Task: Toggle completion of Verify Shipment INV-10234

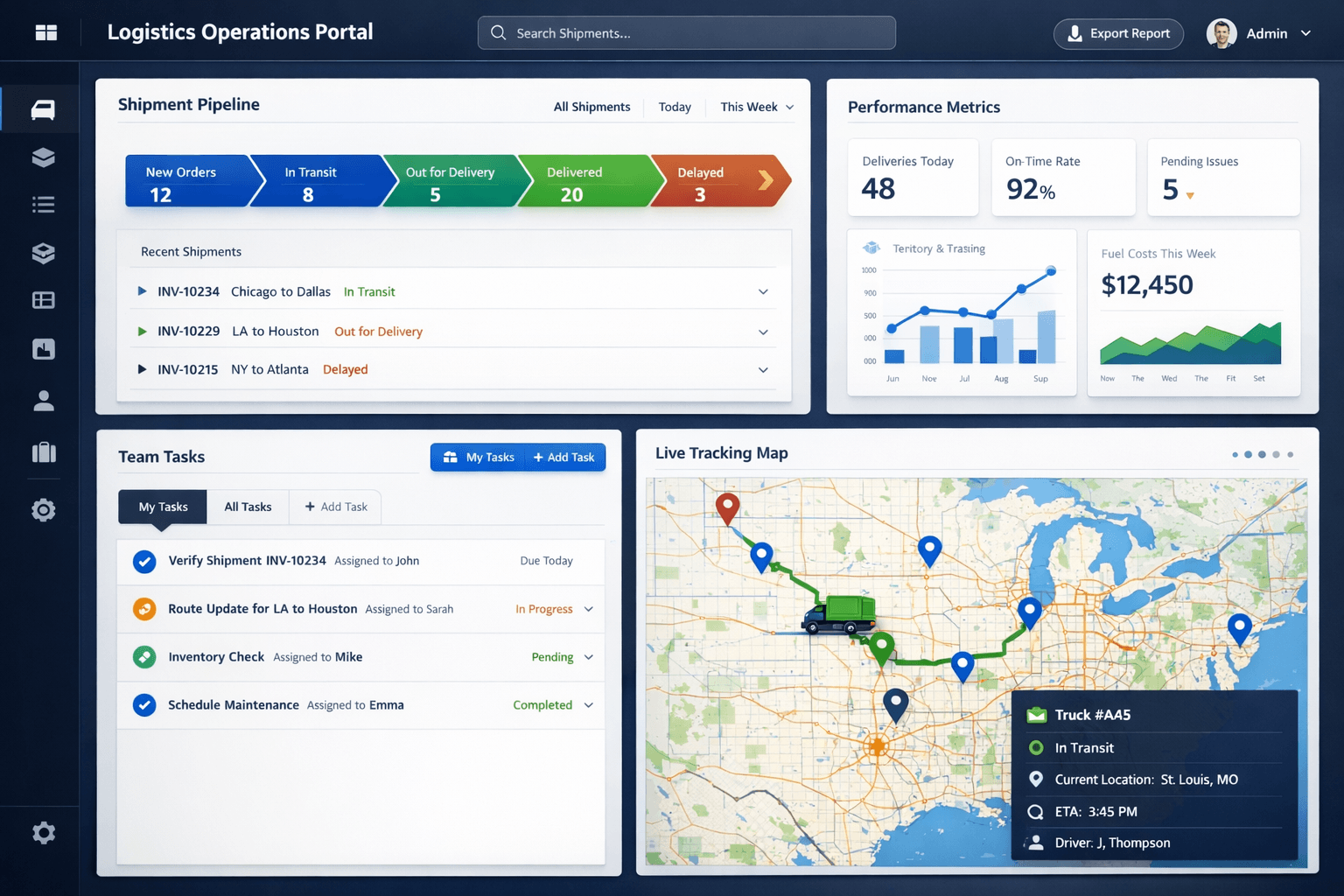Action: coord(144,561)
